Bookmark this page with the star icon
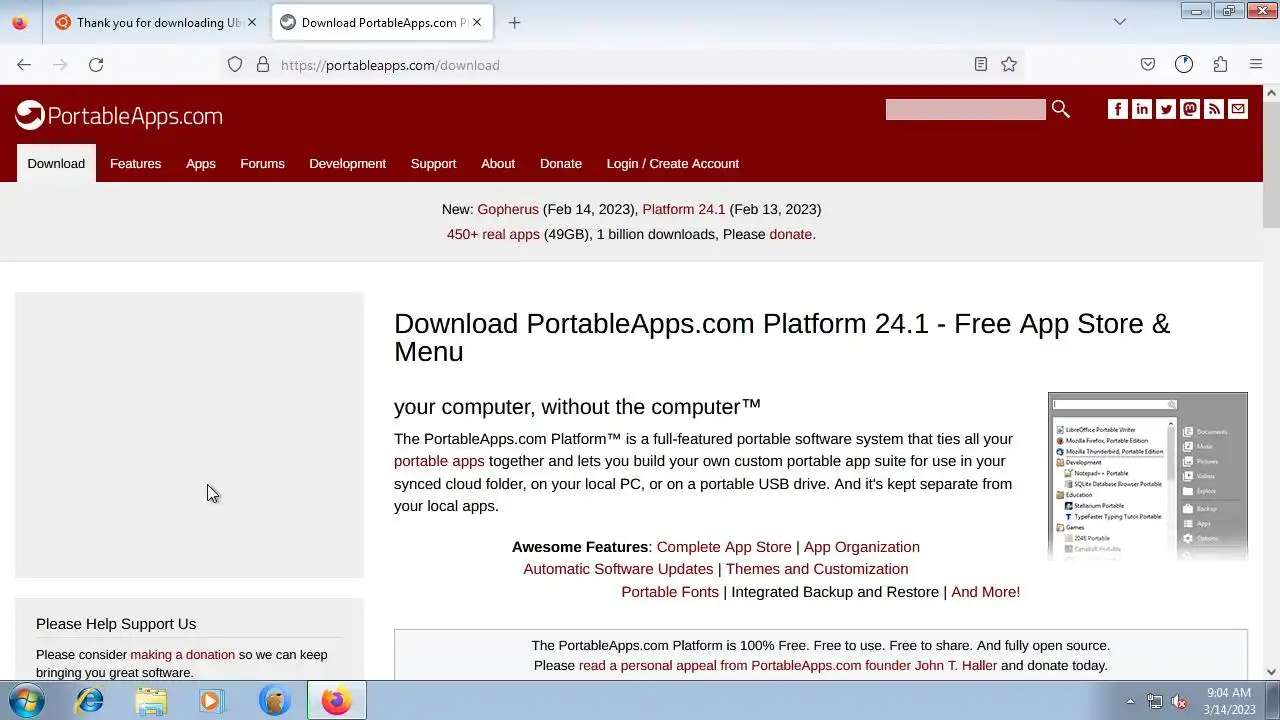 click(1009, 64)
